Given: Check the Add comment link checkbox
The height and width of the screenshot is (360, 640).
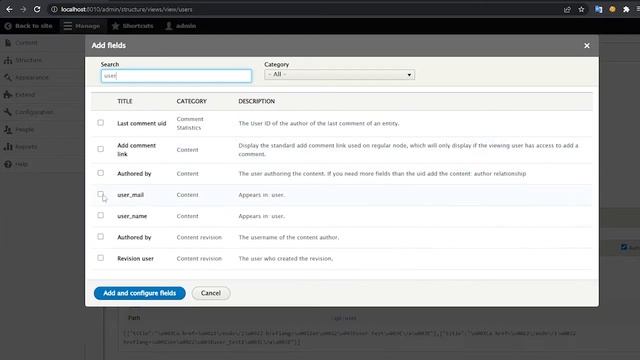Looking at the screenshot, I should pos(100,149).
